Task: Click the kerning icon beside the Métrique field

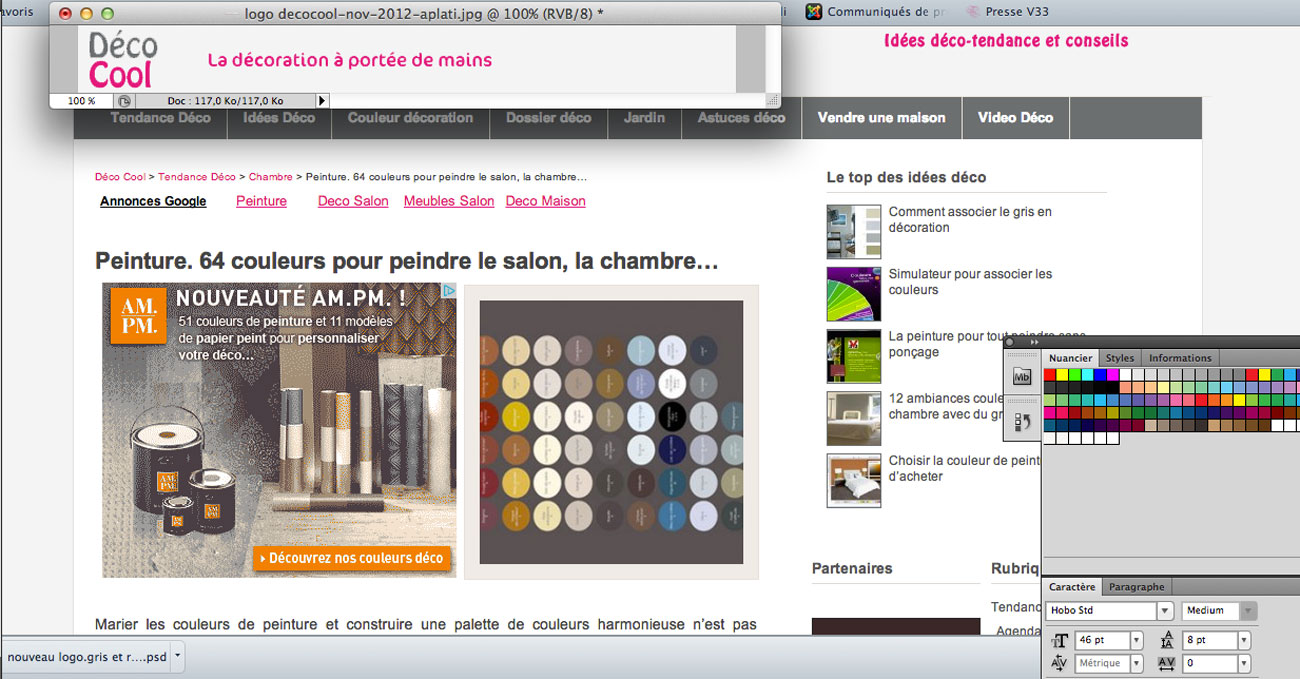Action: click(1058, 663)
